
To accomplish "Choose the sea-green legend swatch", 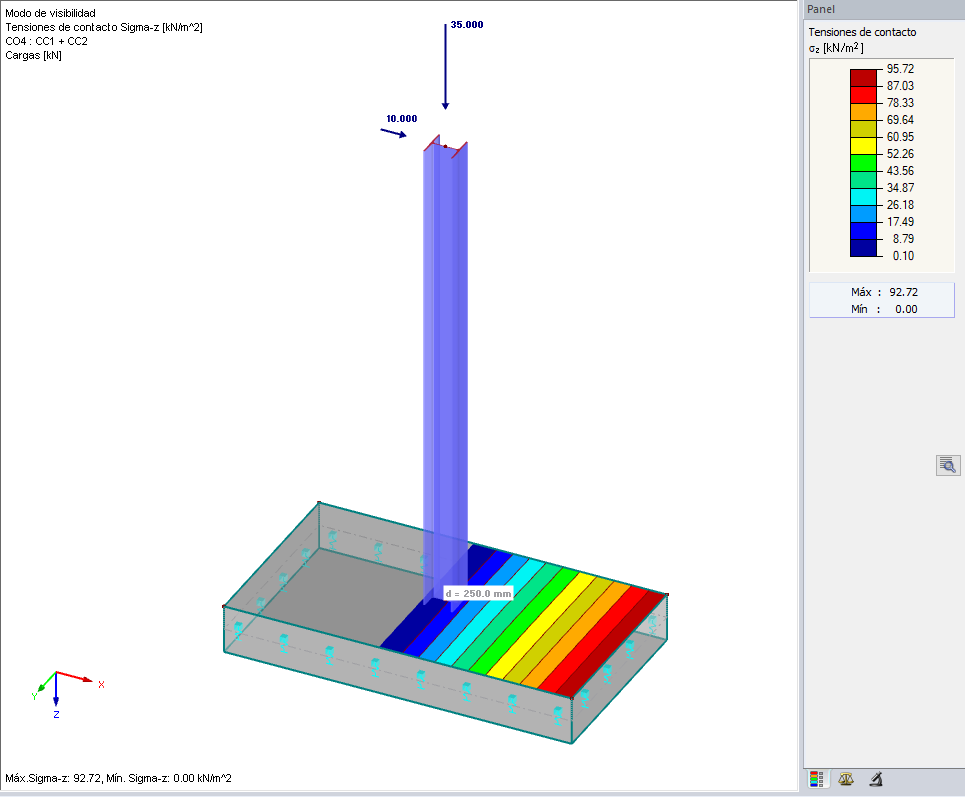I will pos(863,180).
